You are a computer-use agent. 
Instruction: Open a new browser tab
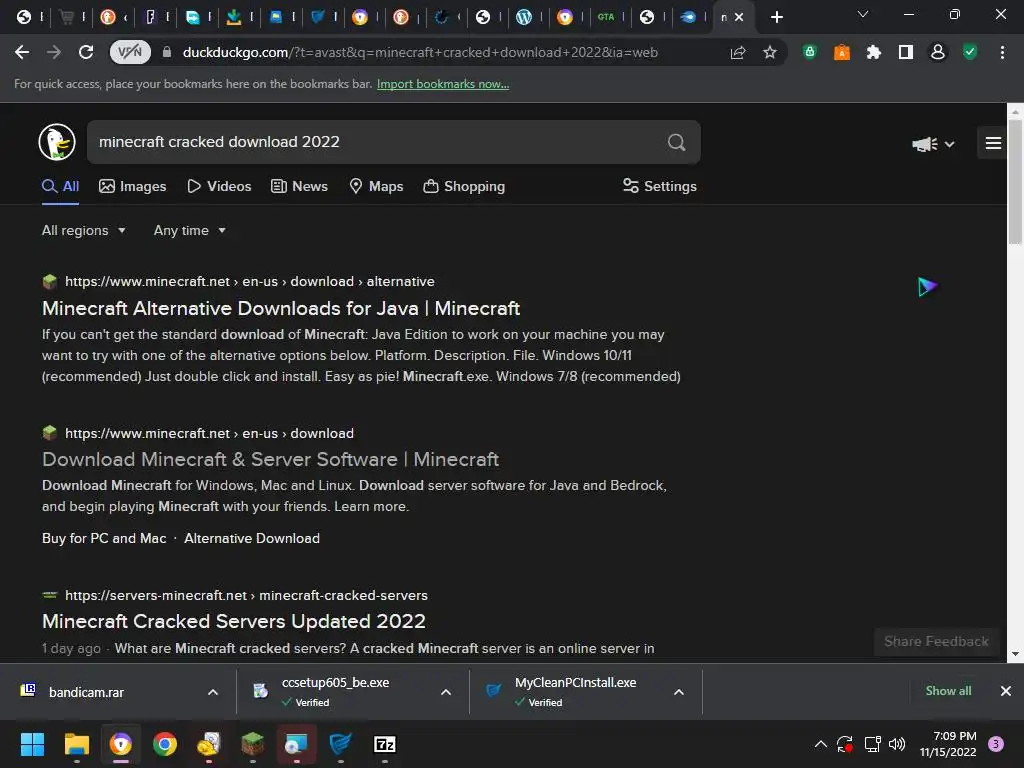(x=776, y=18)
